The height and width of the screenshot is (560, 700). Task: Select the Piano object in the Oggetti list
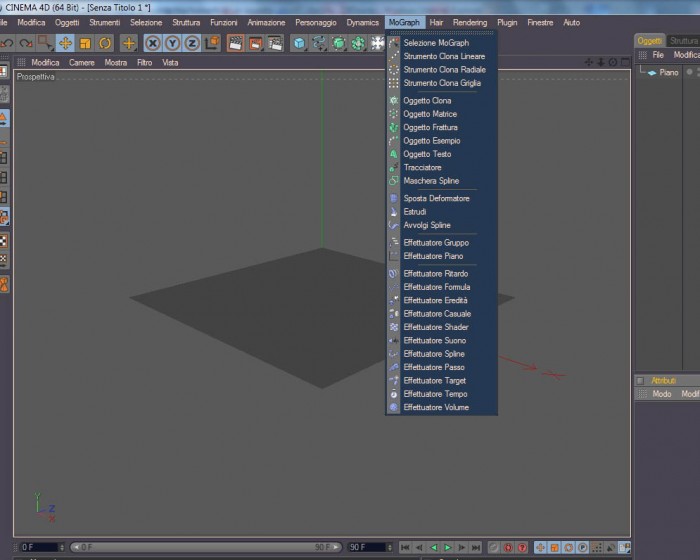[668, 72]
